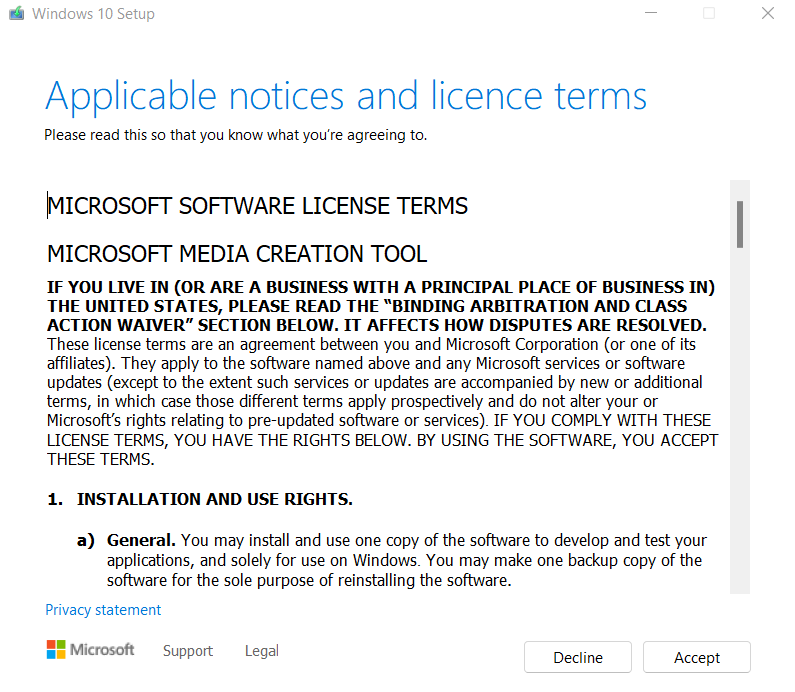Open the Support link in footer
795x692 pixels.
point(188,651)
